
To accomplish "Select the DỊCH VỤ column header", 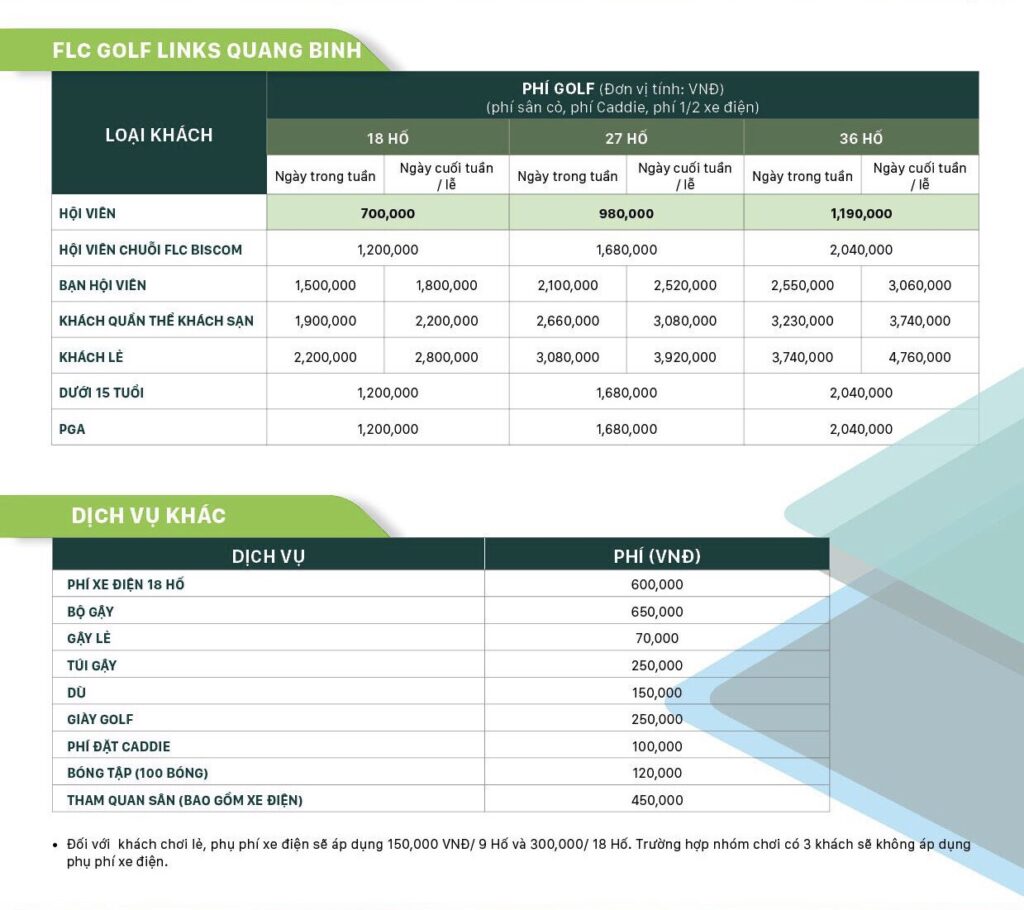I will (268, 556).
